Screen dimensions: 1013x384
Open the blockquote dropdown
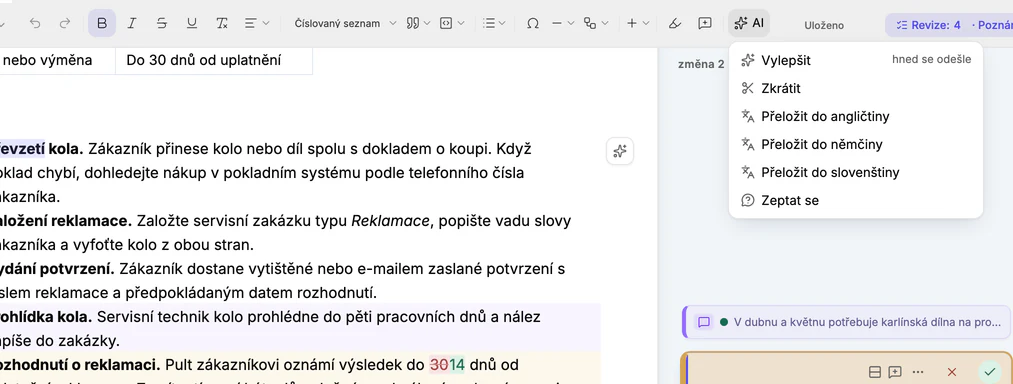coord(418,24)
